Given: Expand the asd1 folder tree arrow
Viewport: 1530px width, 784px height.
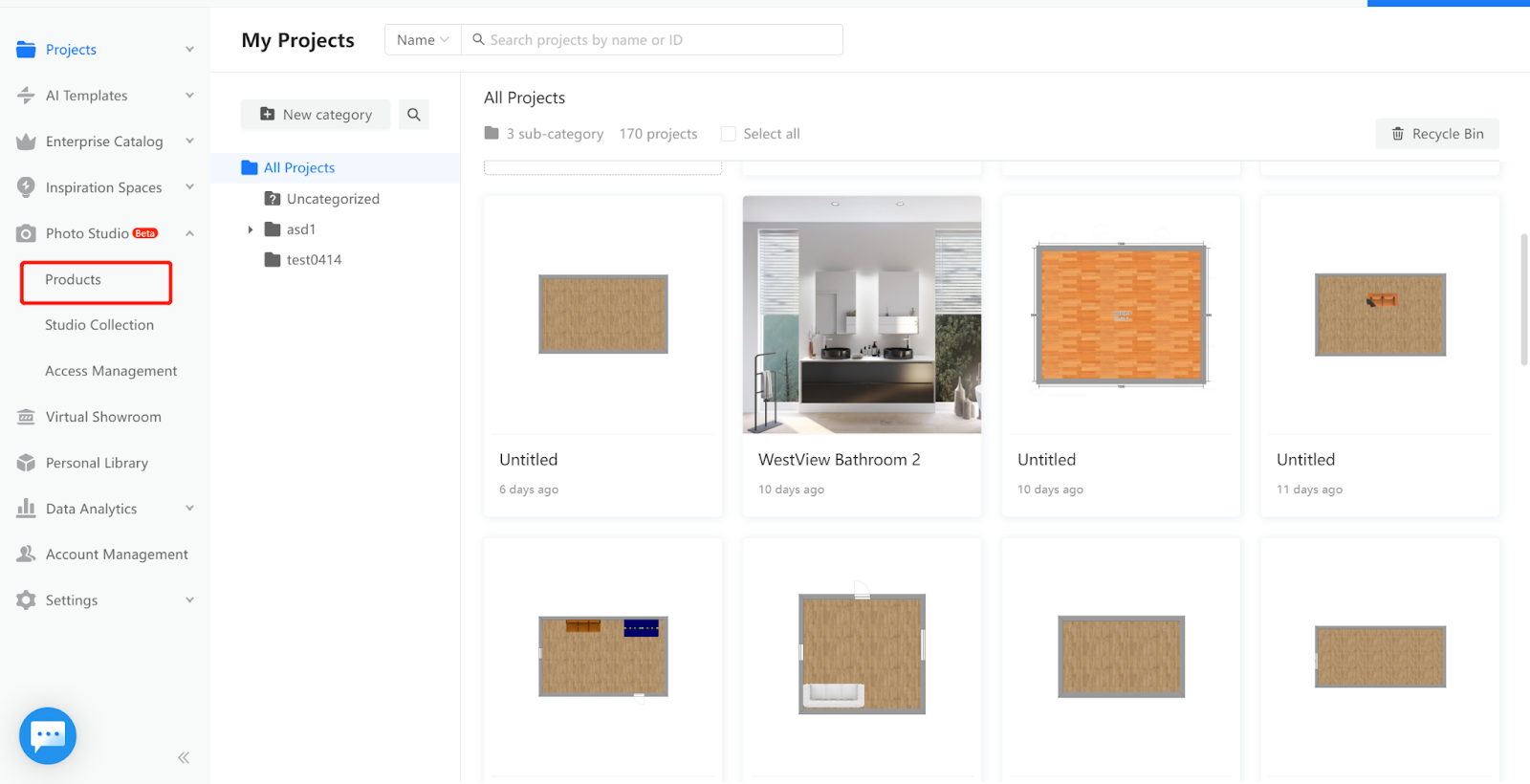Looking at the screenshot, I should click(251, 229).
